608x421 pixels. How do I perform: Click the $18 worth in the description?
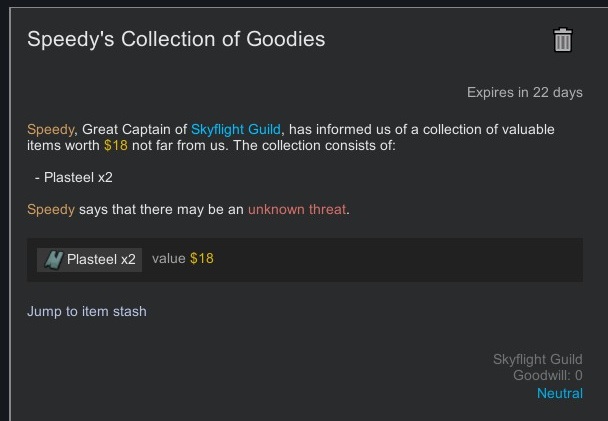coord(116,146)
